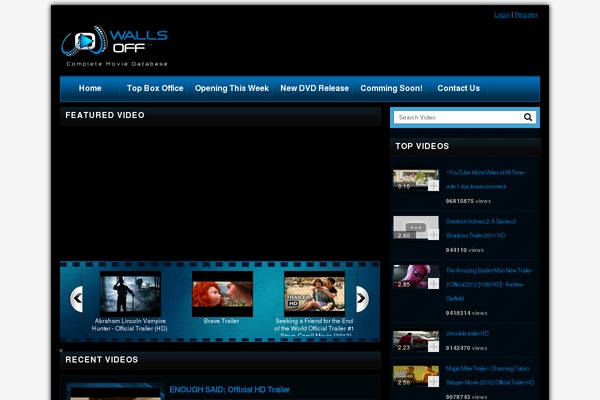600x400 pixels.
Task: Click the featured video player area
Action: click(220, 193)
